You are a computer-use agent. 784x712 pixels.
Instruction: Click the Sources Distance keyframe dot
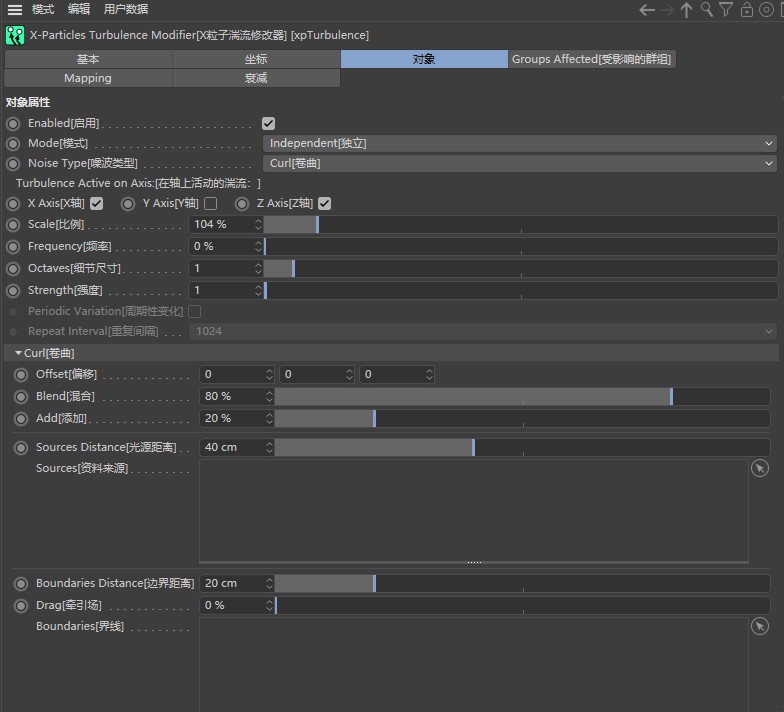click(21, 448)
